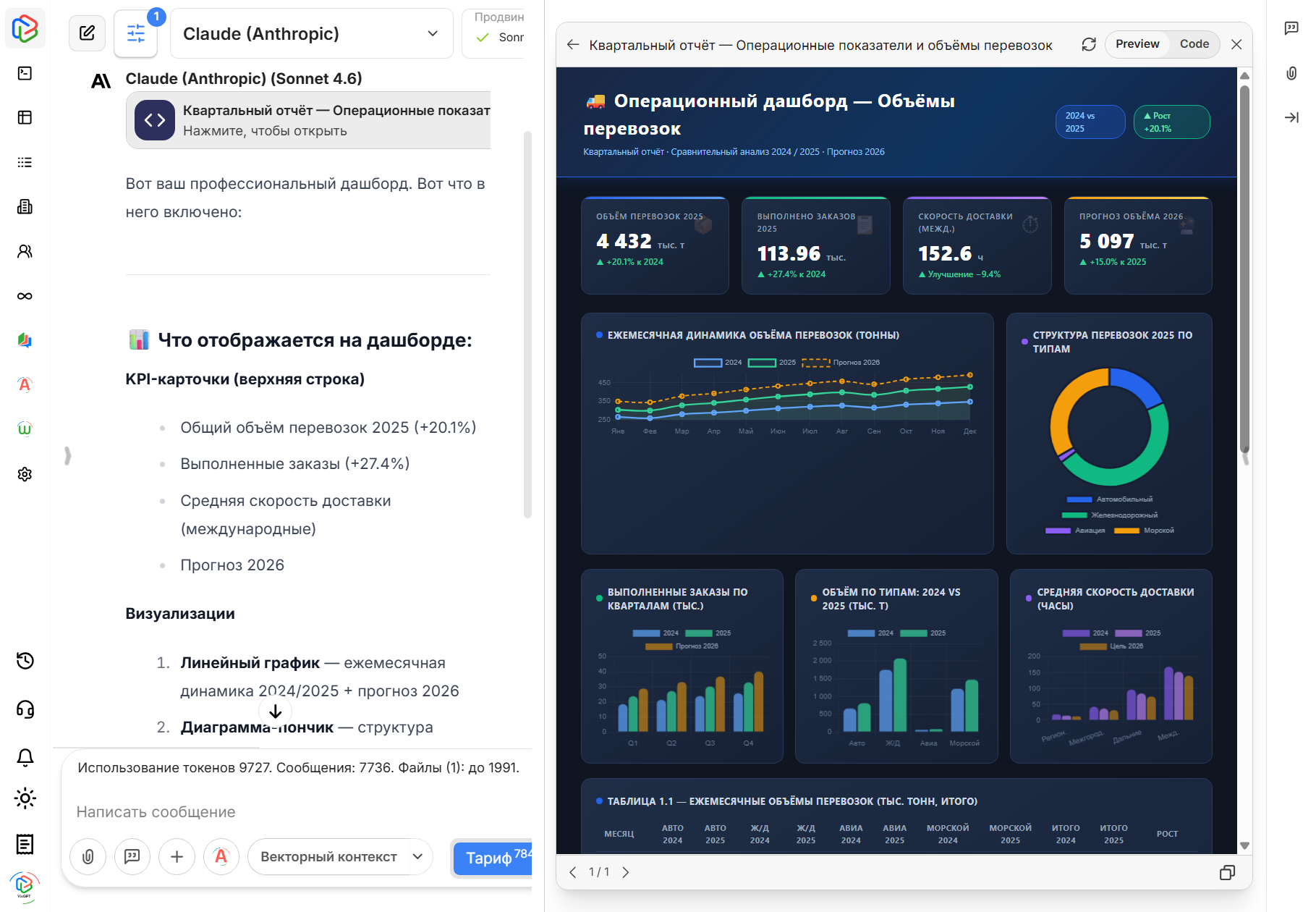Click the VisGPT logo at the sidebar bottom
1316x912 pixels.
coord(25,886)
